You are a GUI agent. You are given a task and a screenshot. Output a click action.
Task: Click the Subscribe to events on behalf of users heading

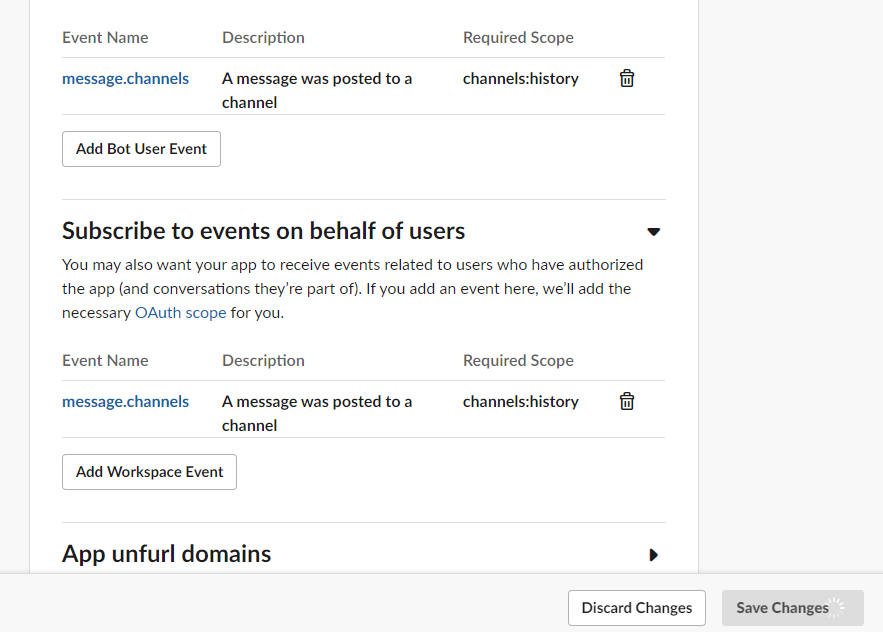264,231
